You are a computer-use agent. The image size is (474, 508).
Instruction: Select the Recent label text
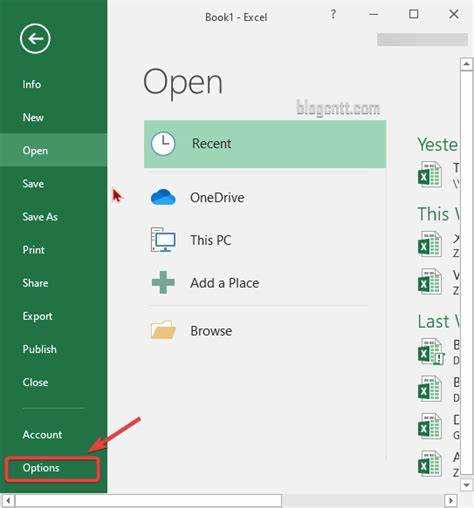click(211, 144)
